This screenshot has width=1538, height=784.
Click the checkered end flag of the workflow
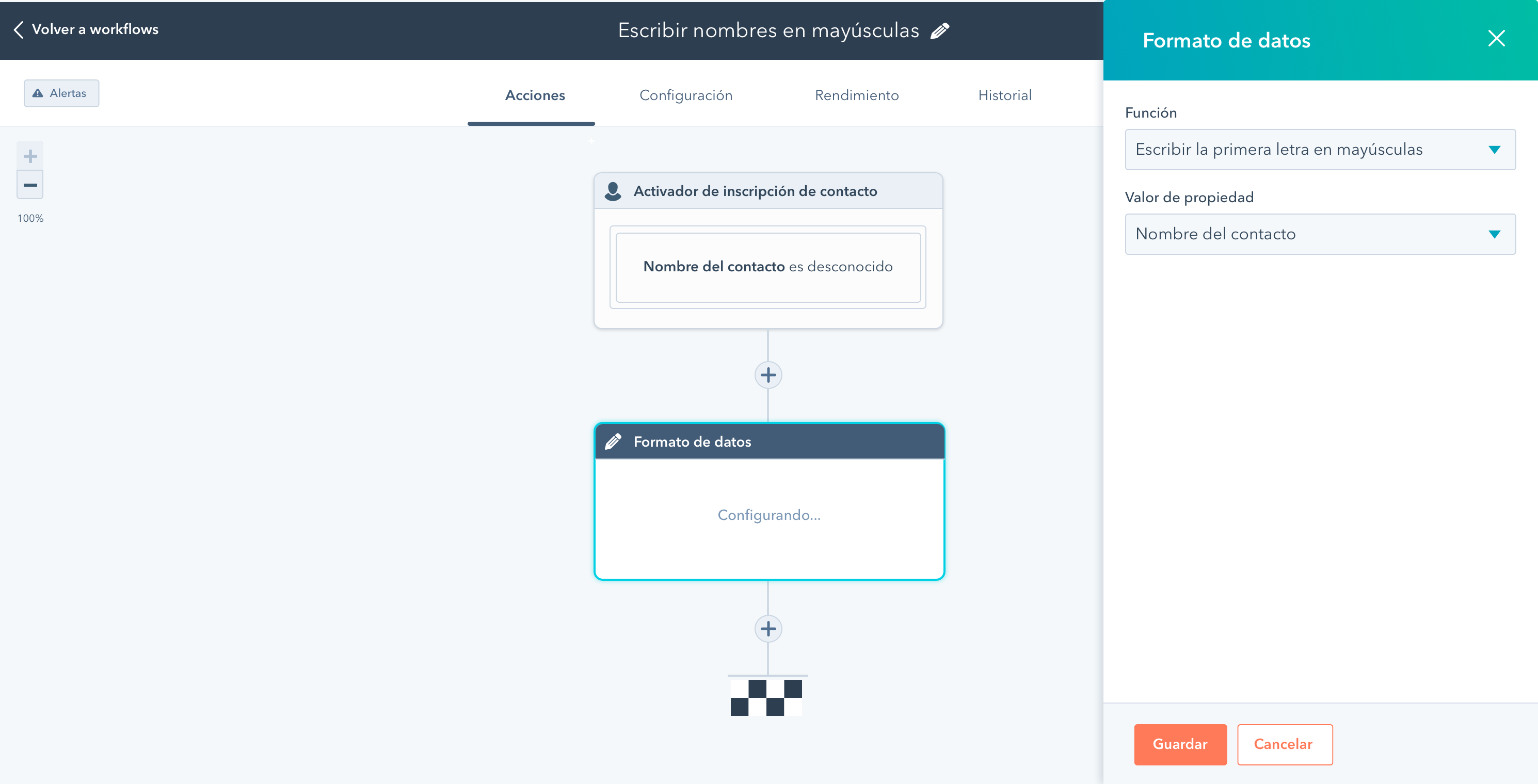[766, 697]
